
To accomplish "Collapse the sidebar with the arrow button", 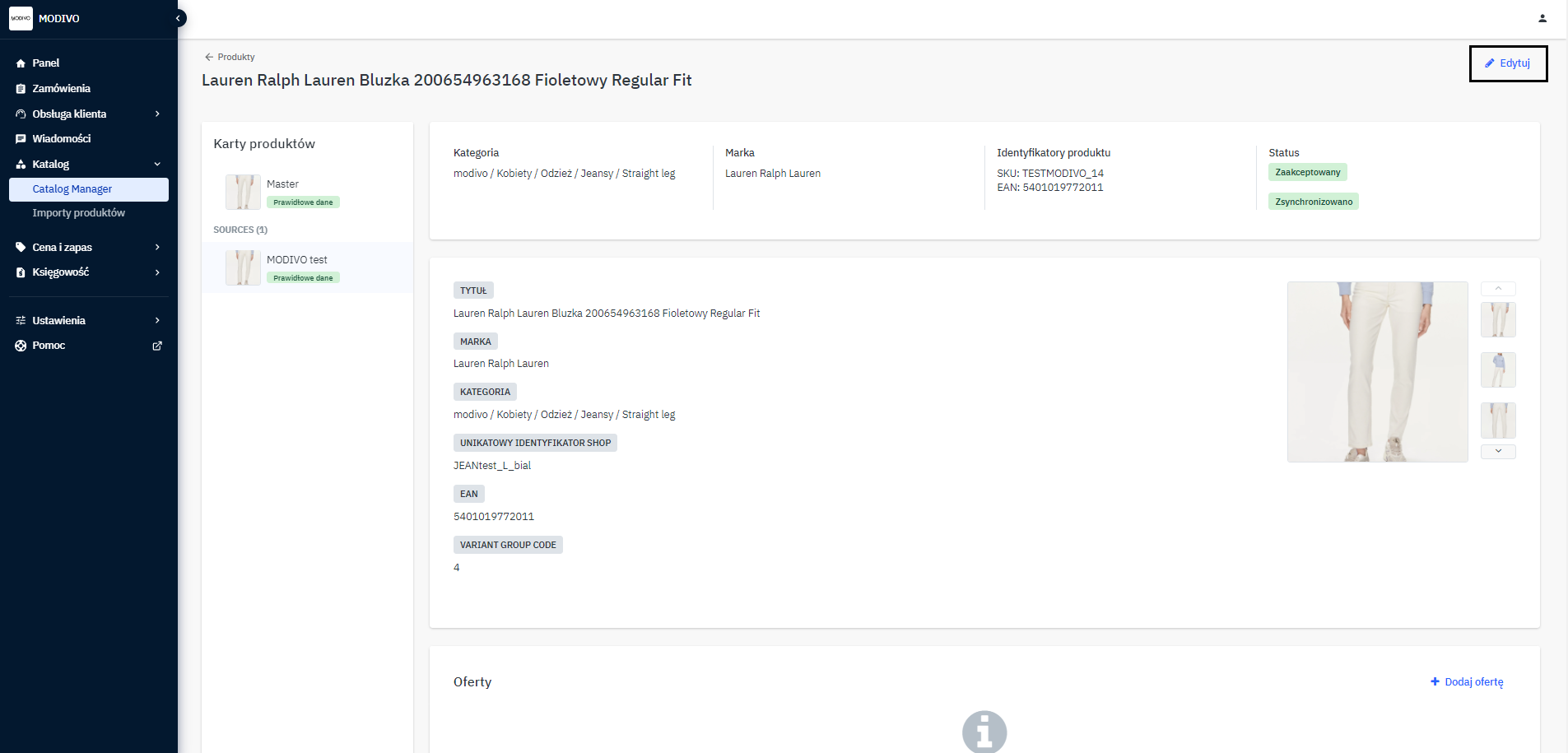I will pos(178,18).
